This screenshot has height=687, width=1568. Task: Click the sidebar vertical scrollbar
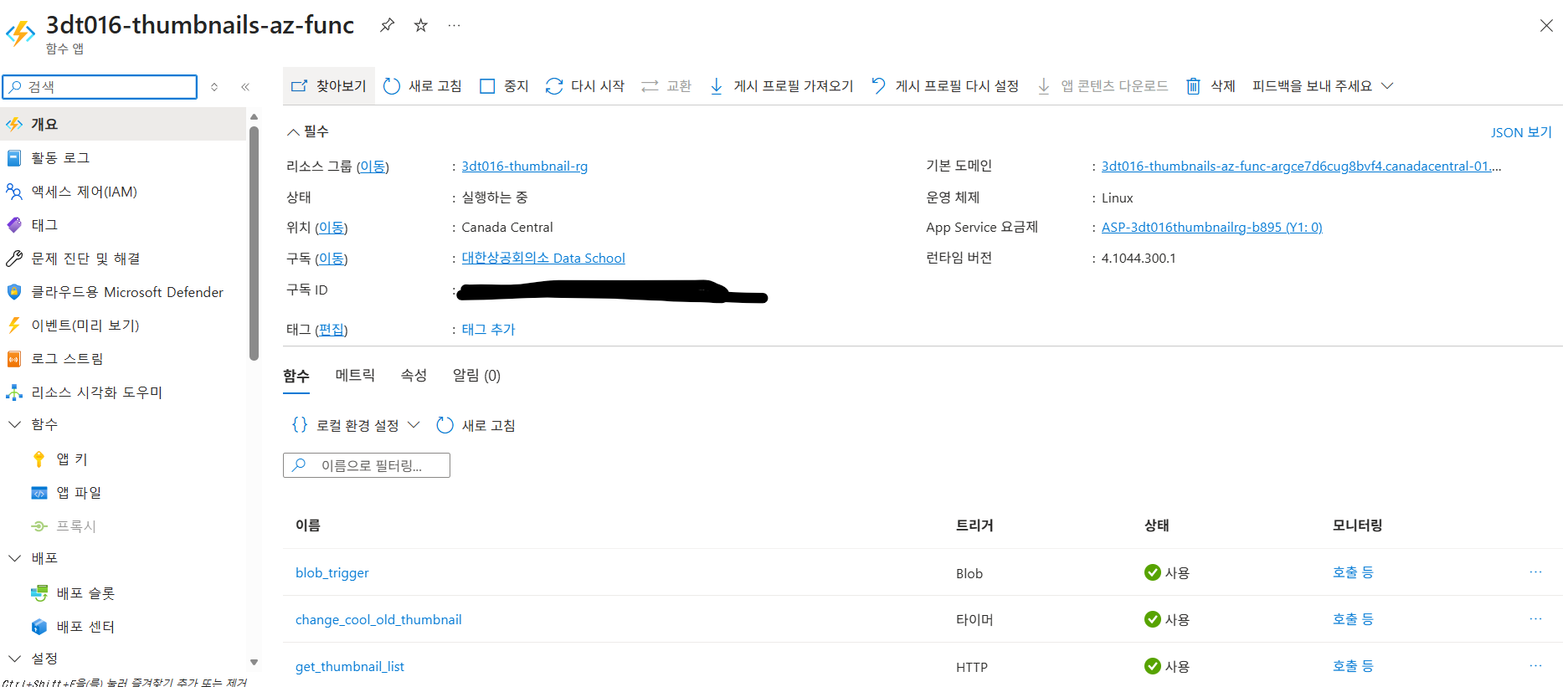coord(254,243)
